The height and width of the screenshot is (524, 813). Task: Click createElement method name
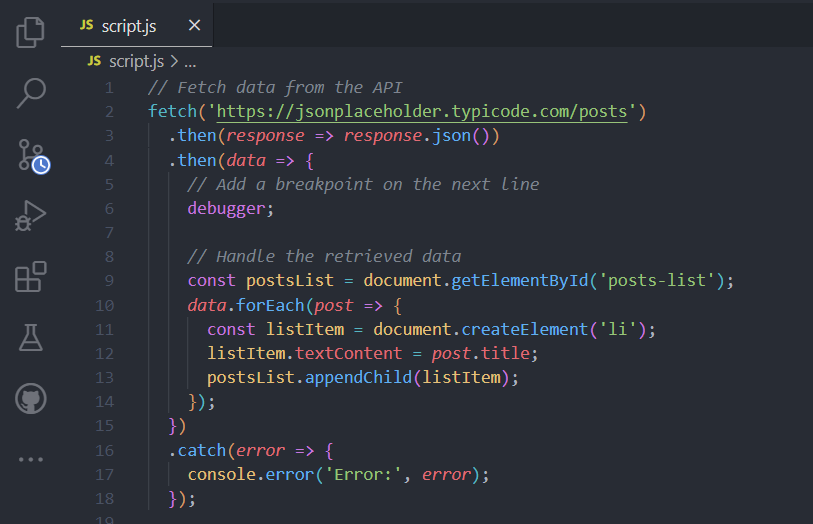[x=525, y=329]
